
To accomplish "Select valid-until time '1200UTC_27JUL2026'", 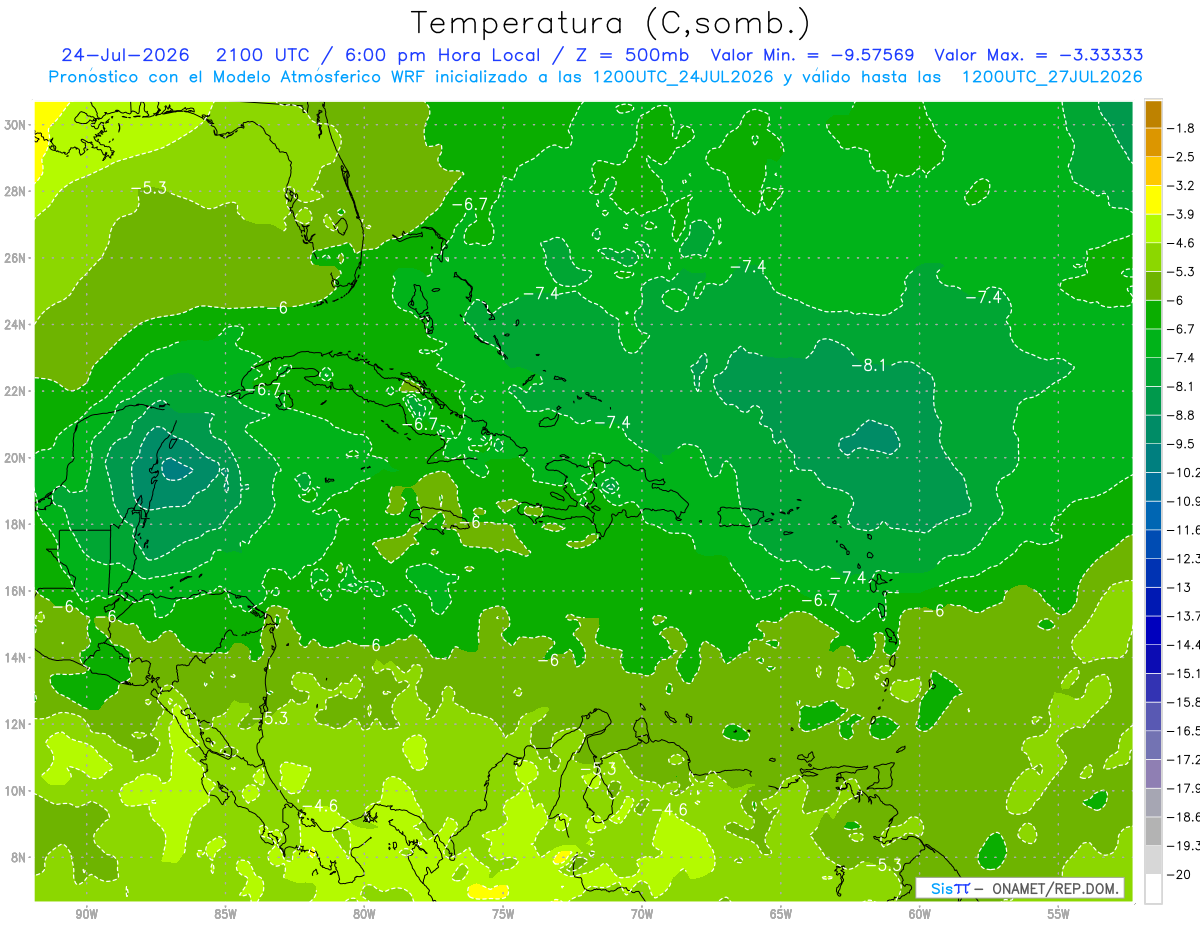I will [x=1052, y=77].
